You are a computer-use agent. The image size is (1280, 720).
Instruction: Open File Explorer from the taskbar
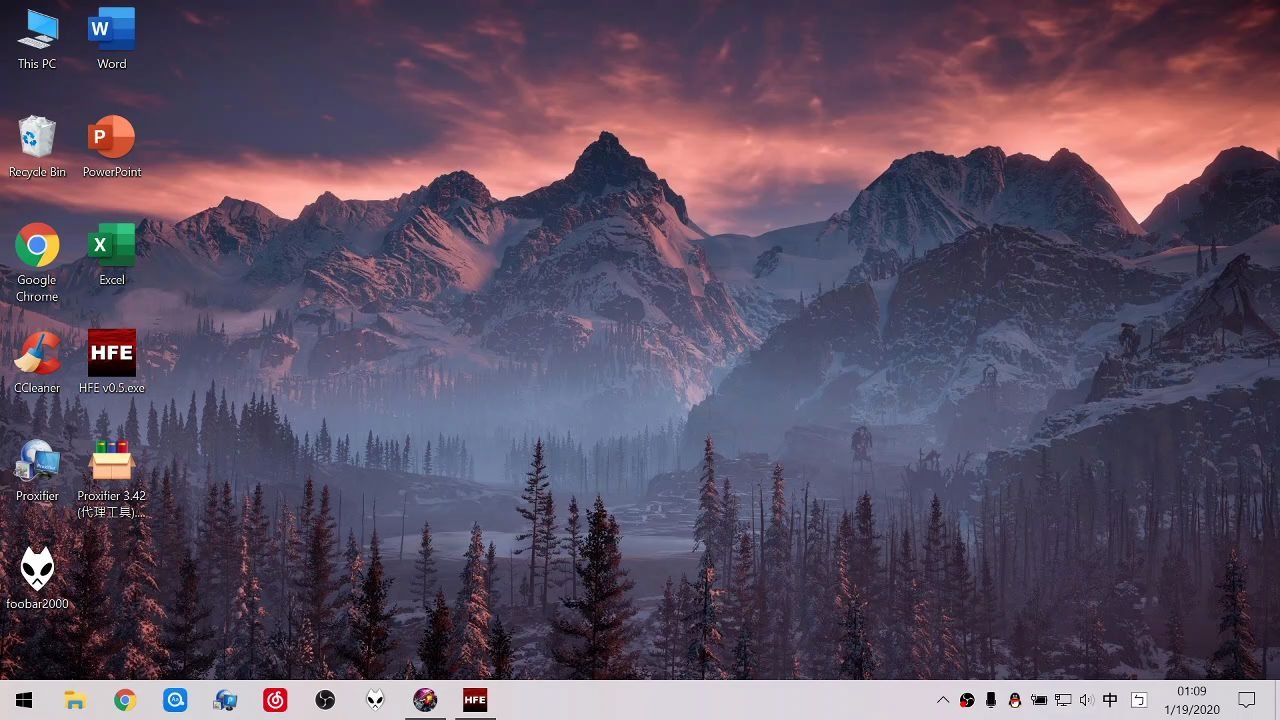[75, 700]
